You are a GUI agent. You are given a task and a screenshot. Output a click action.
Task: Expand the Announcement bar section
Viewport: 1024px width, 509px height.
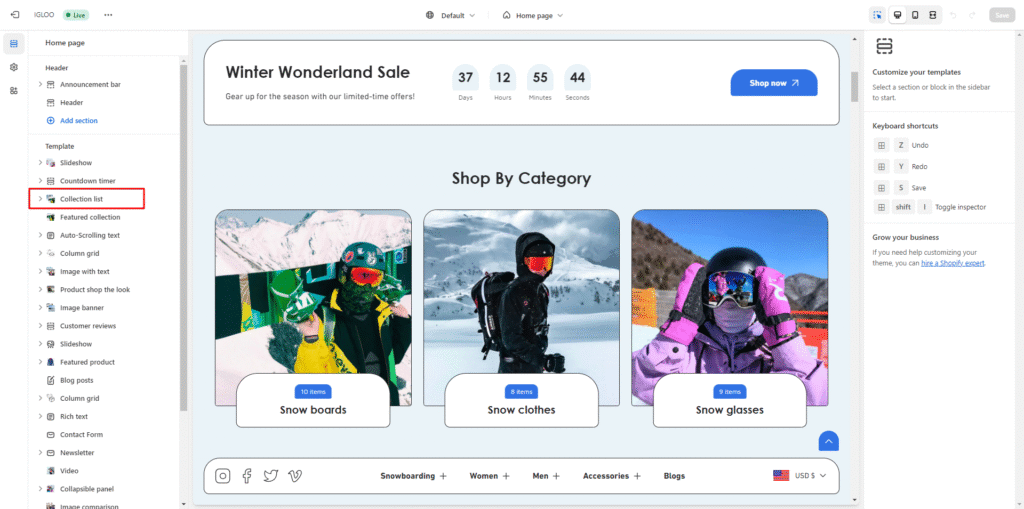(40, 84)
